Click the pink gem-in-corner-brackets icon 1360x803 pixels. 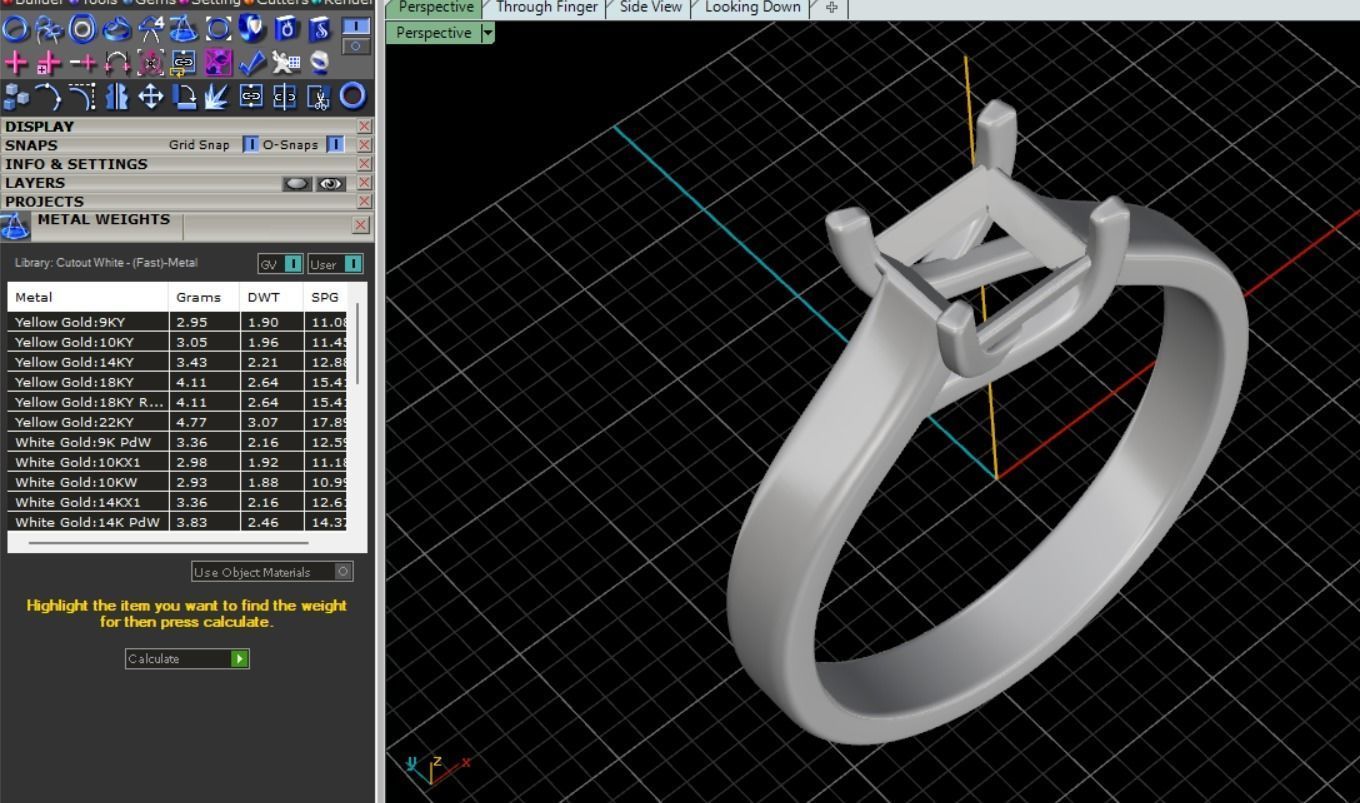(150, 63)
